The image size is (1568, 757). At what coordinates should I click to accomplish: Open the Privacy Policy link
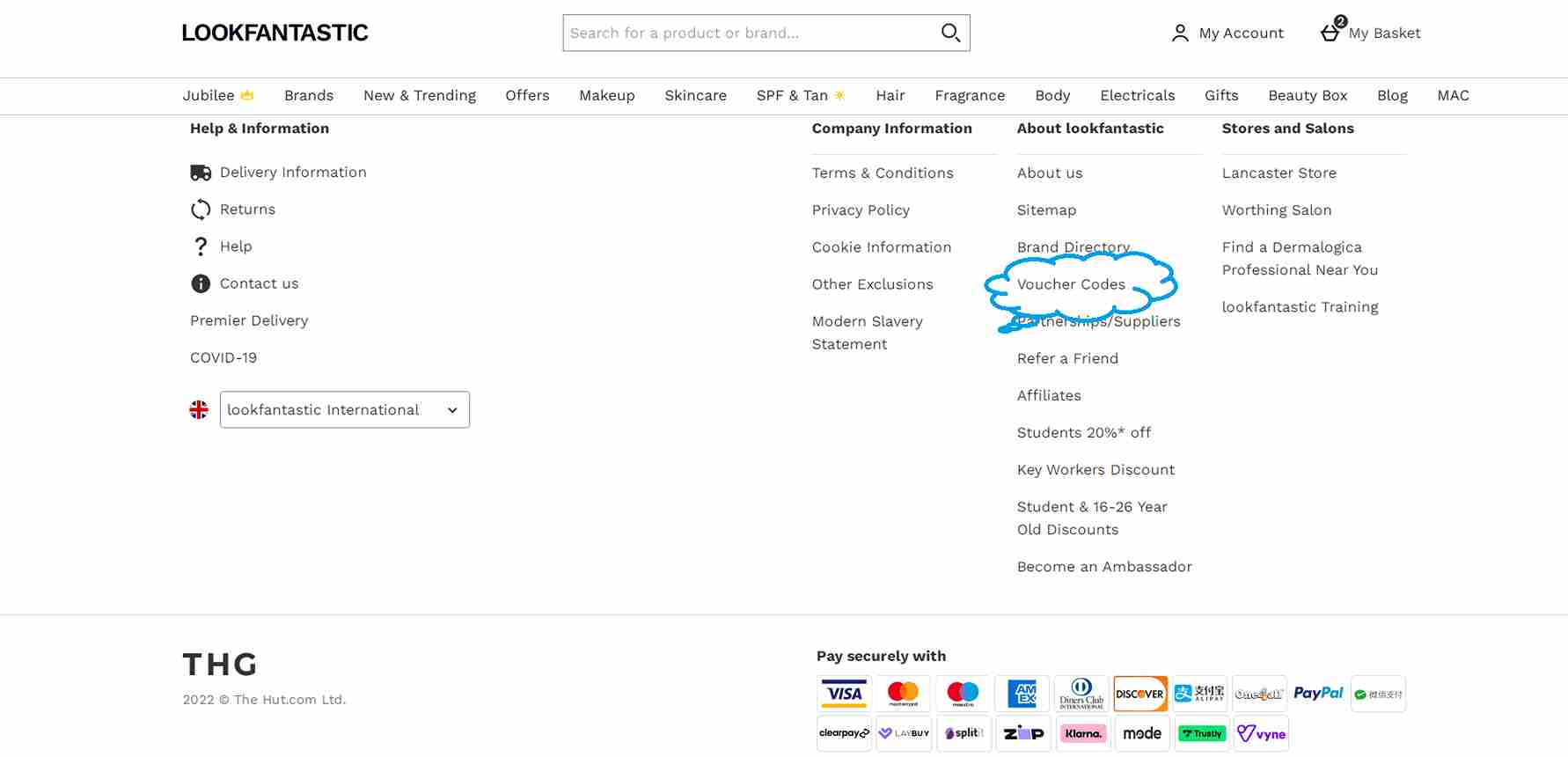[861, 210]
